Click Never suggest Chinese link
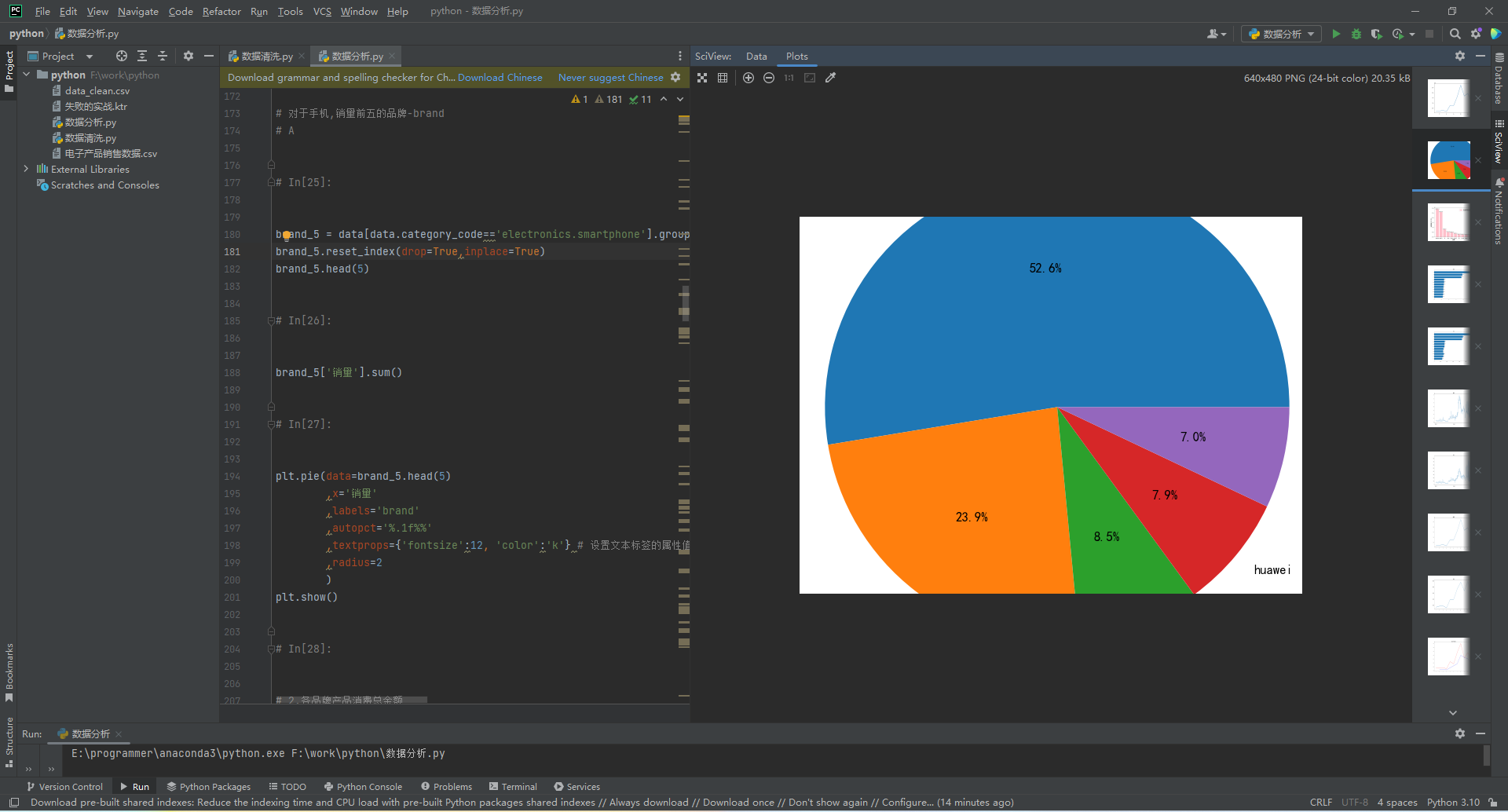Viewport: 1508px width, 812px height. pyautogui.click(x=610, y=77)
